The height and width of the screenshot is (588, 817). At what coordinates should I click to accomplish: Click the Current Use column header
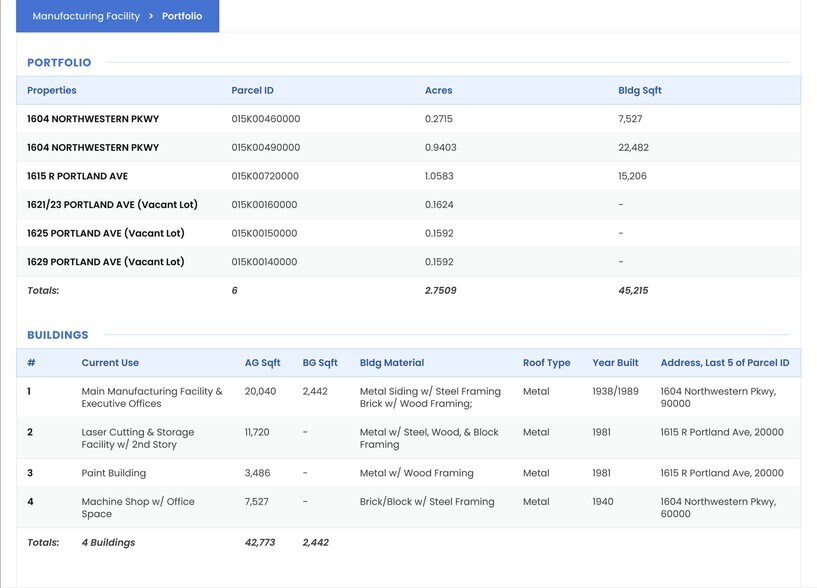(110, 363)
